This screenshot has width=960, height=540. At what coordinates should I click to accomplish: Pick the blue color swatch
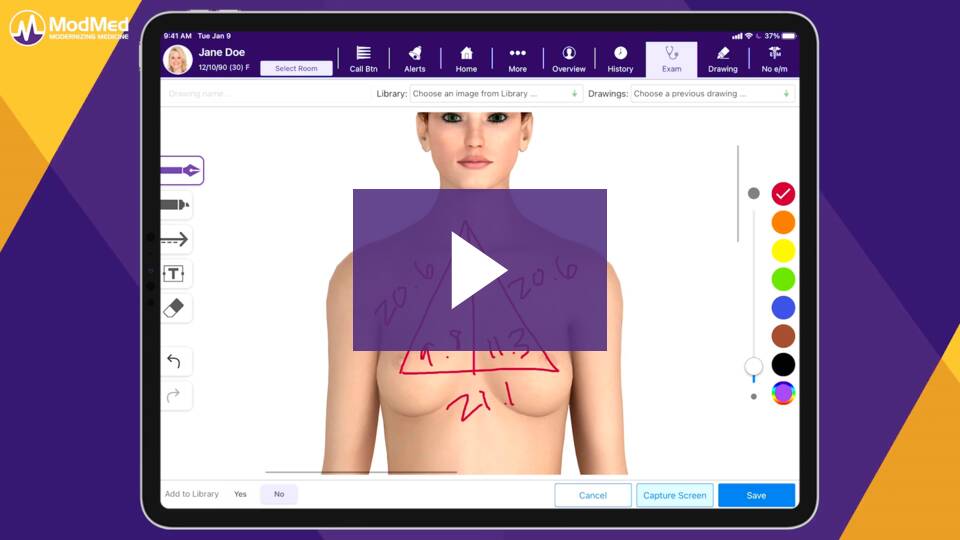[x=783, y=308]
